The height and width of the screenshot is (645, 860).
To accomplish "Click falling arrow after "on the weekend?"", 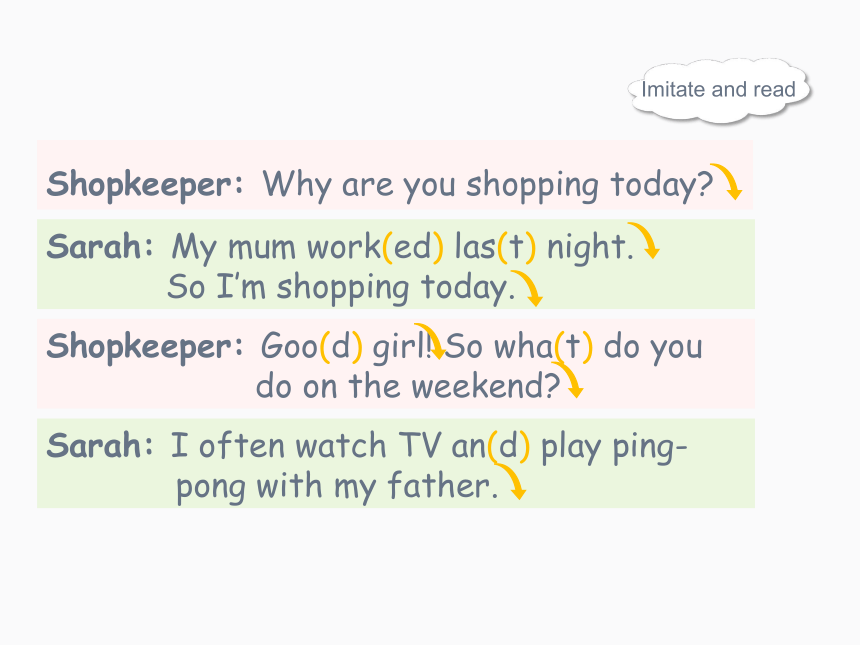I will (568, 380).
